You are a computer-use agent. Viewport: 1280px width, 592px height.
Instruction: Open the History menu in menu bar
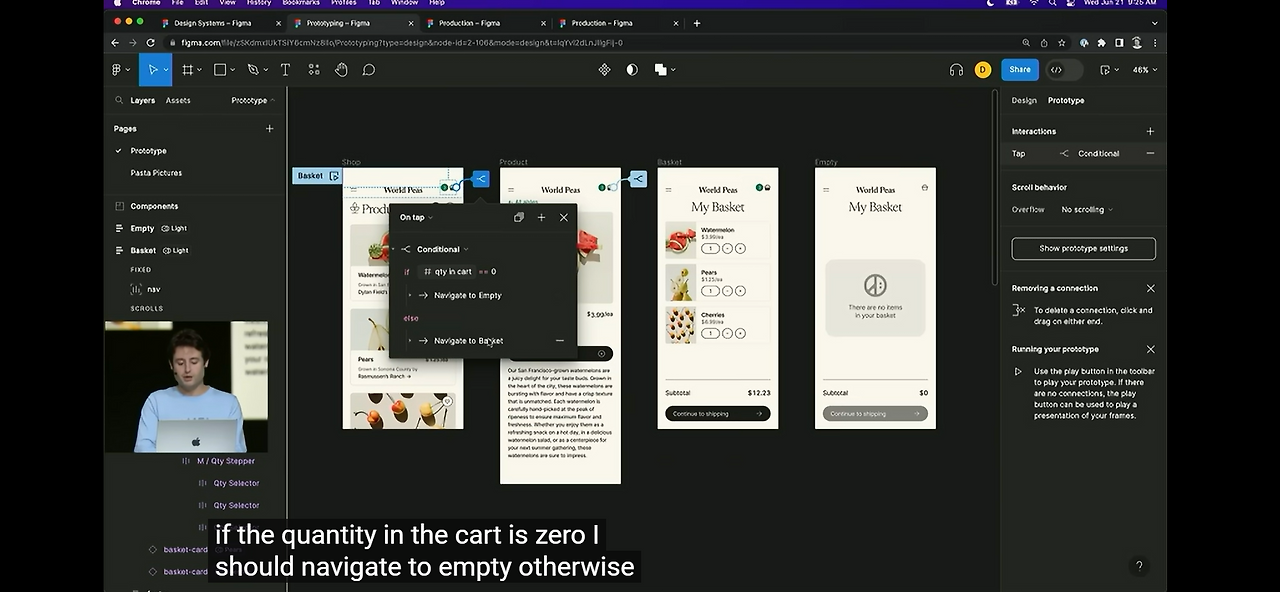coord(258,3)
